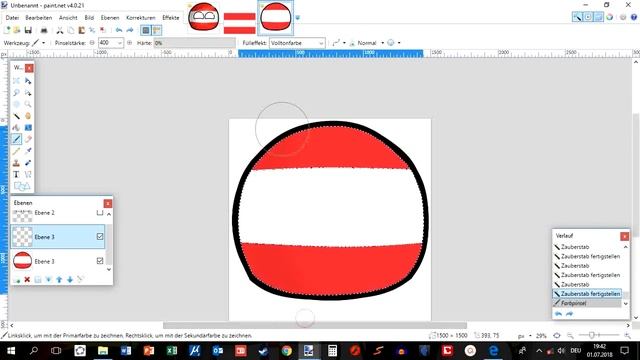Select the Shapes tool

click(22, 186)
